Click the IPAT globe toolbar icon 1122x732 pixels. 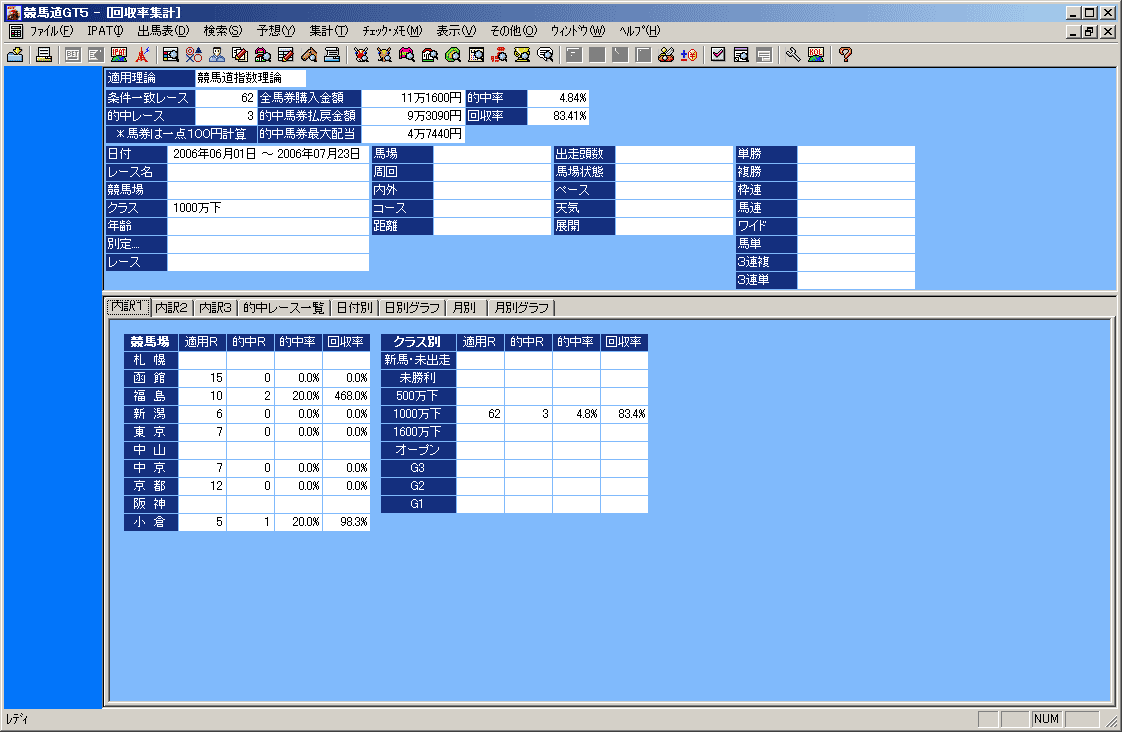(x=118, y=55)
